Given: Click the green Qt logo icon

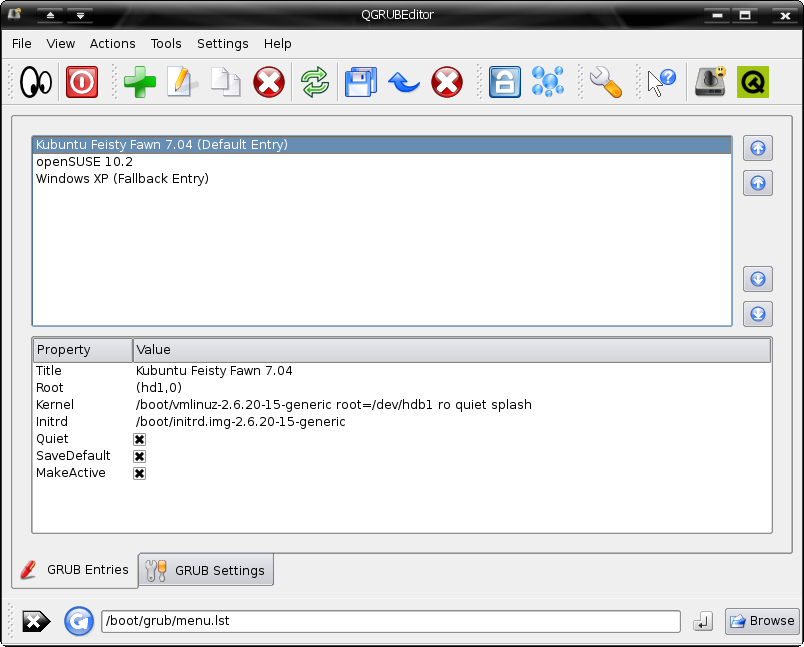Looking at the screenshot, I should point(752,82).
